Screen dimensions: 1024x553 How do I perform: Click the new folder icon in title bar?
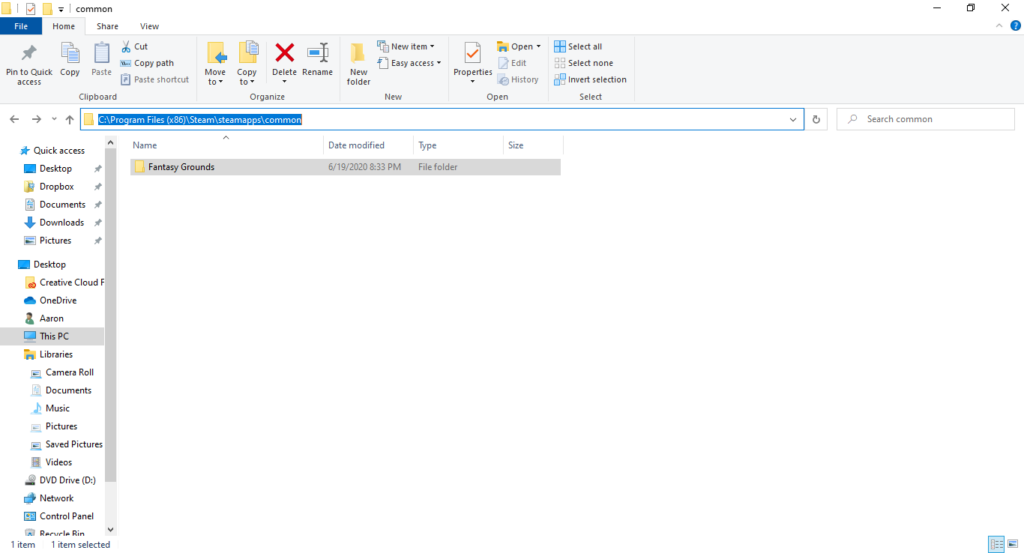click(x=47, y=8)
